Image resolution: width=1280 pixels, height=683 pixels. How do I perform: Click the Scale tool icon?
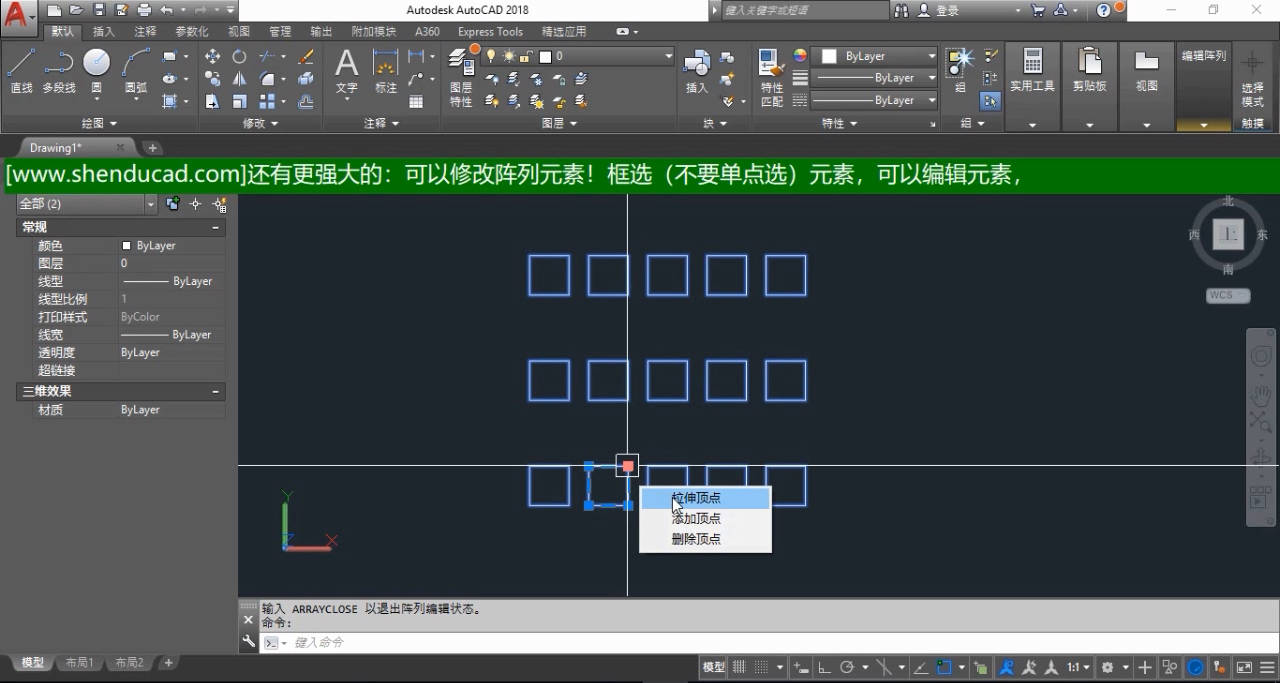pyautogui.click(x=239, y=101)
